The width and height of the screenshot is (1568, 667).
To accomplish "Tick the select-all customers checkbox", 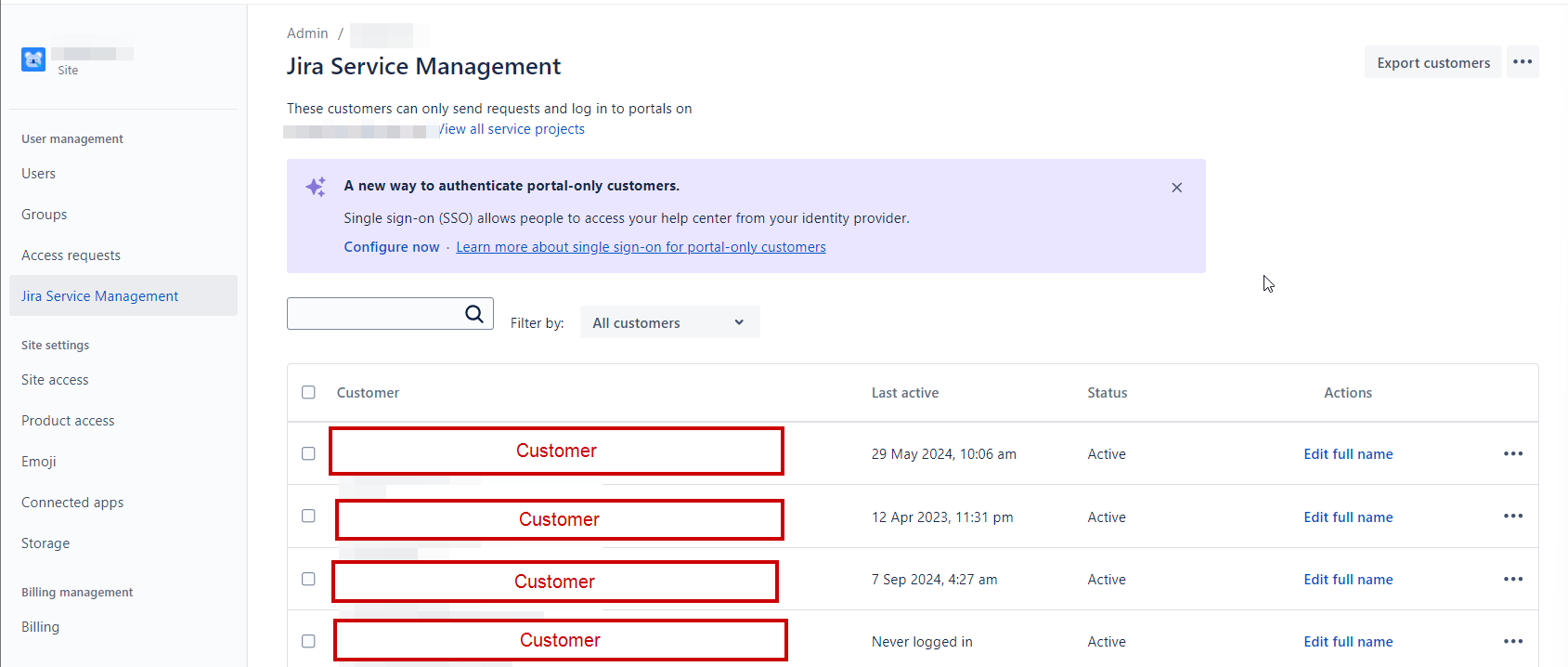I will [x=308, y=392].
